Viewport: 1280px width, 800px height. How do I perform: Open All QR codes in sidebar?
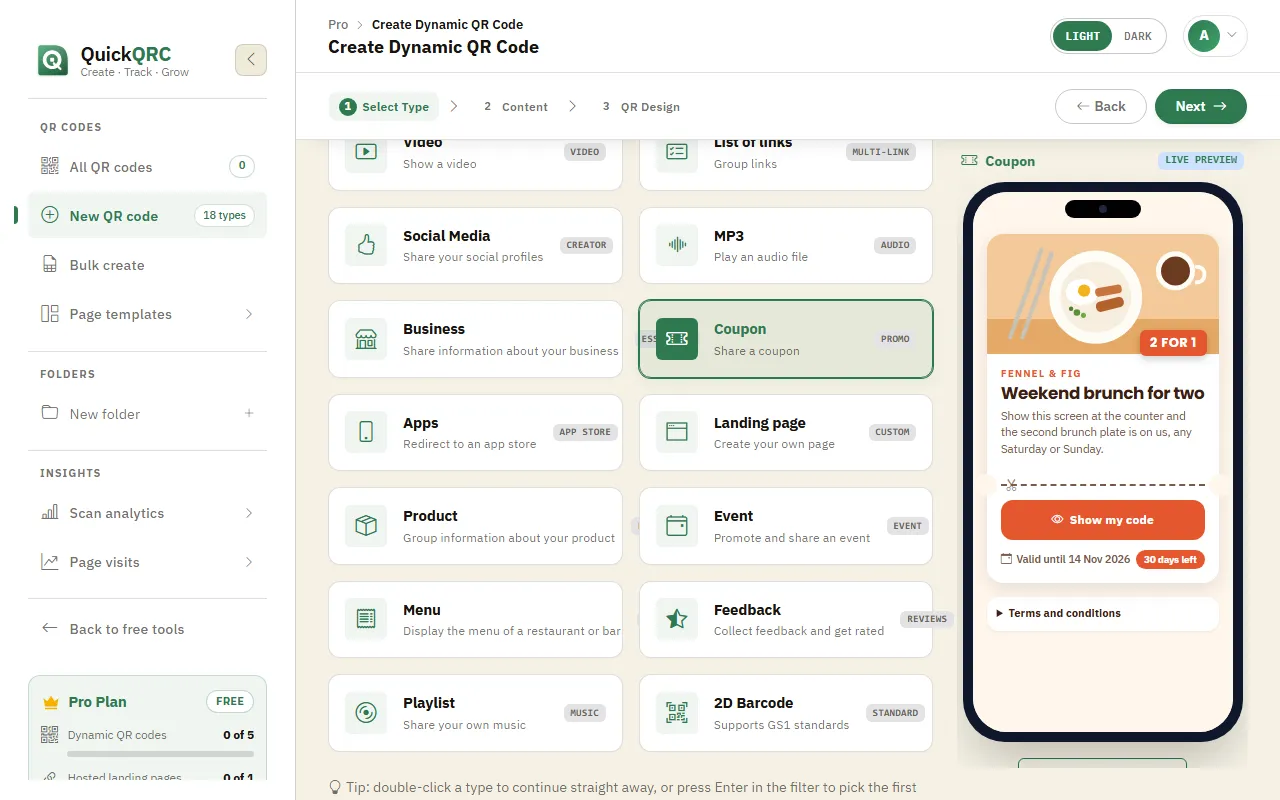[148, 167]
